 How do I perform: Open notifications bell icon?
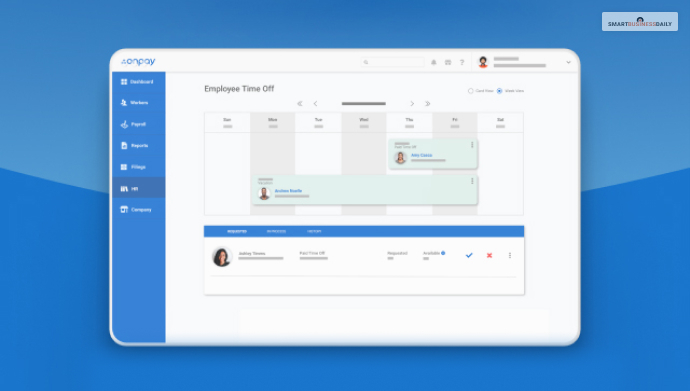(x=433, y=62)
